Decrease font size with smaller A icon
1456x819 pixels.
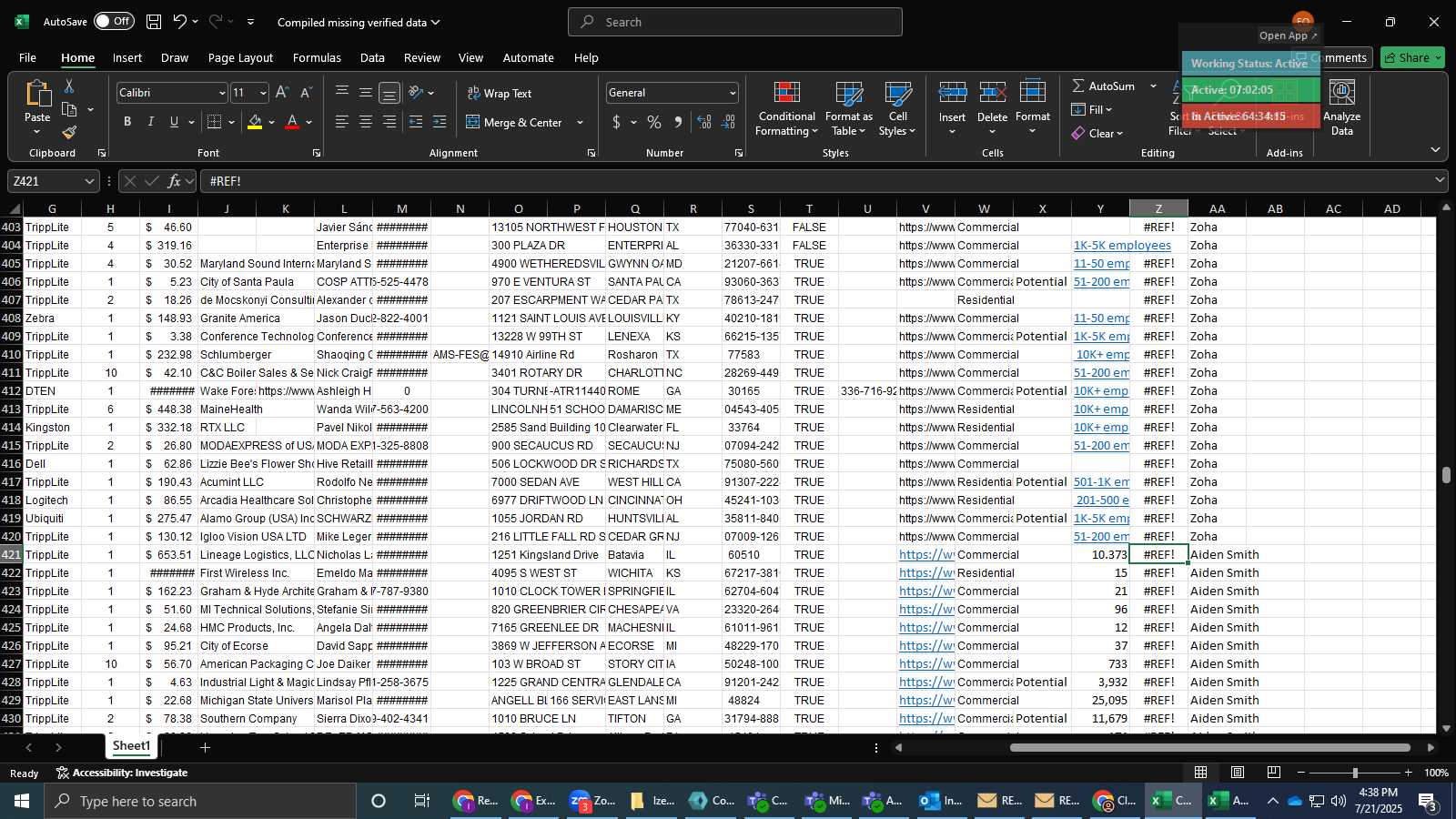click(306, 93)
